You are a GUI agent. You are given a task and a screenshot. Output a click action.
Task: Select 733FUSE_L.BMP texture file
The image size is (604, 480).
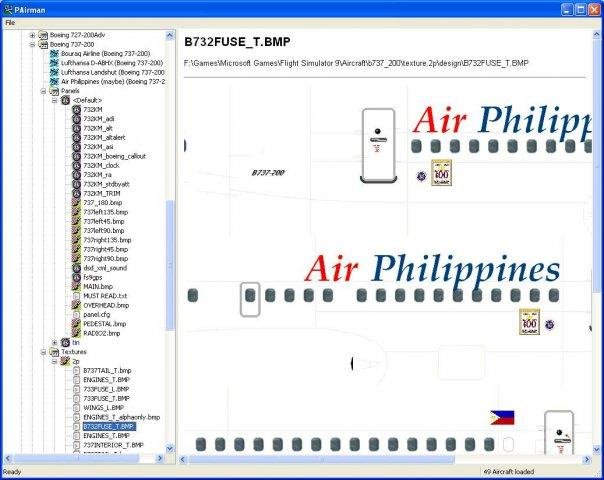pos(106,389)
